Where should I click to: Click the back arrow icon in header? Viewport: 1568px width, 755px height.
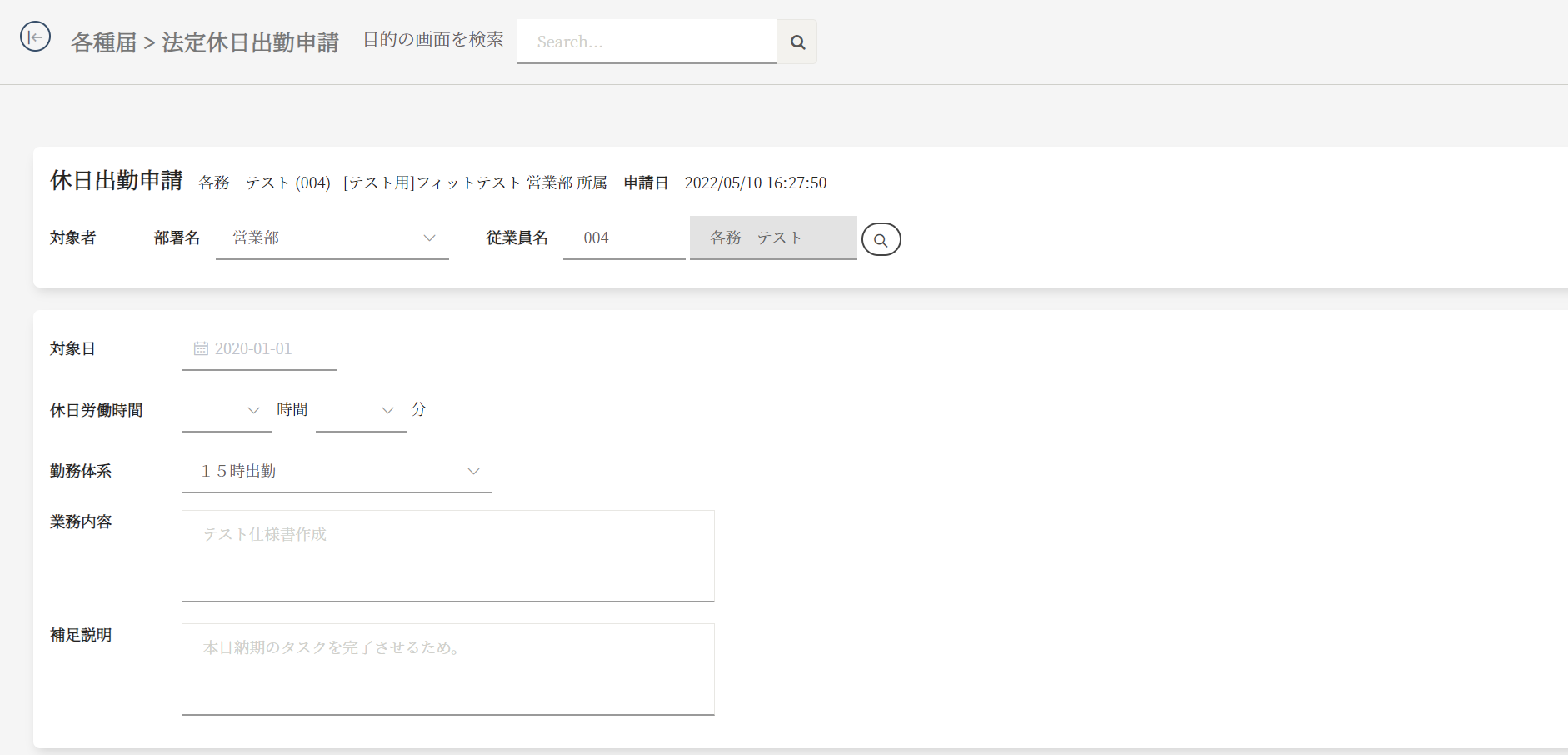(35, 37)
